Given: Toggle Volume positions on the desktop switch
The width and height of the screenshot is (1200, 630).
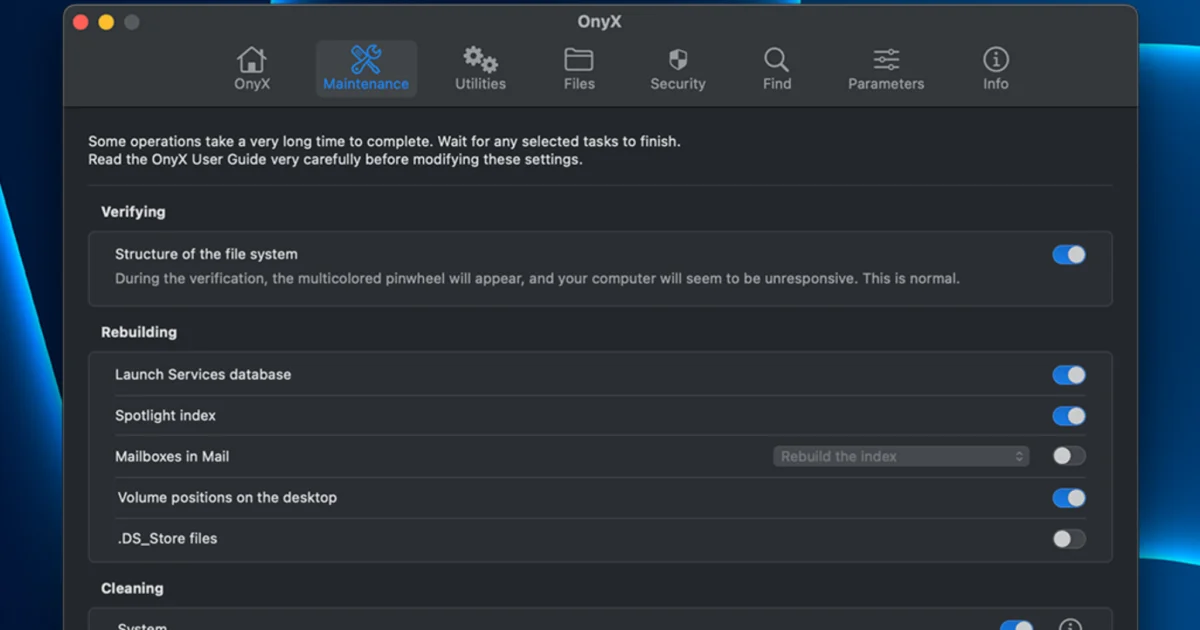Looking at the screenshot, I should pos(1069,498).
